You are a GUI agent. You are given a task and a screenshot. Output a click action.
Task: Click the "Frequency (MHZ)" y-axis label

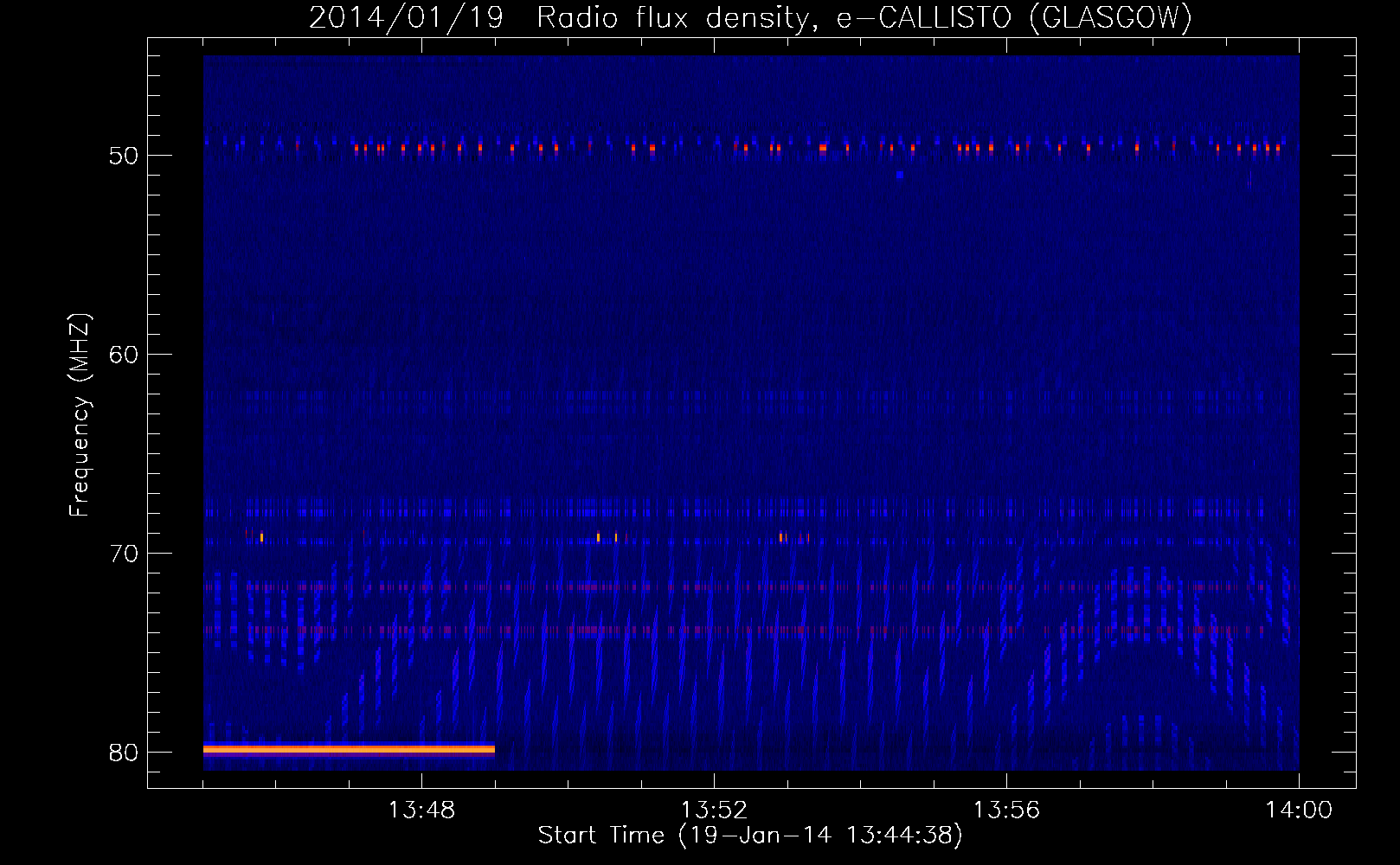(x=79, y=415)
